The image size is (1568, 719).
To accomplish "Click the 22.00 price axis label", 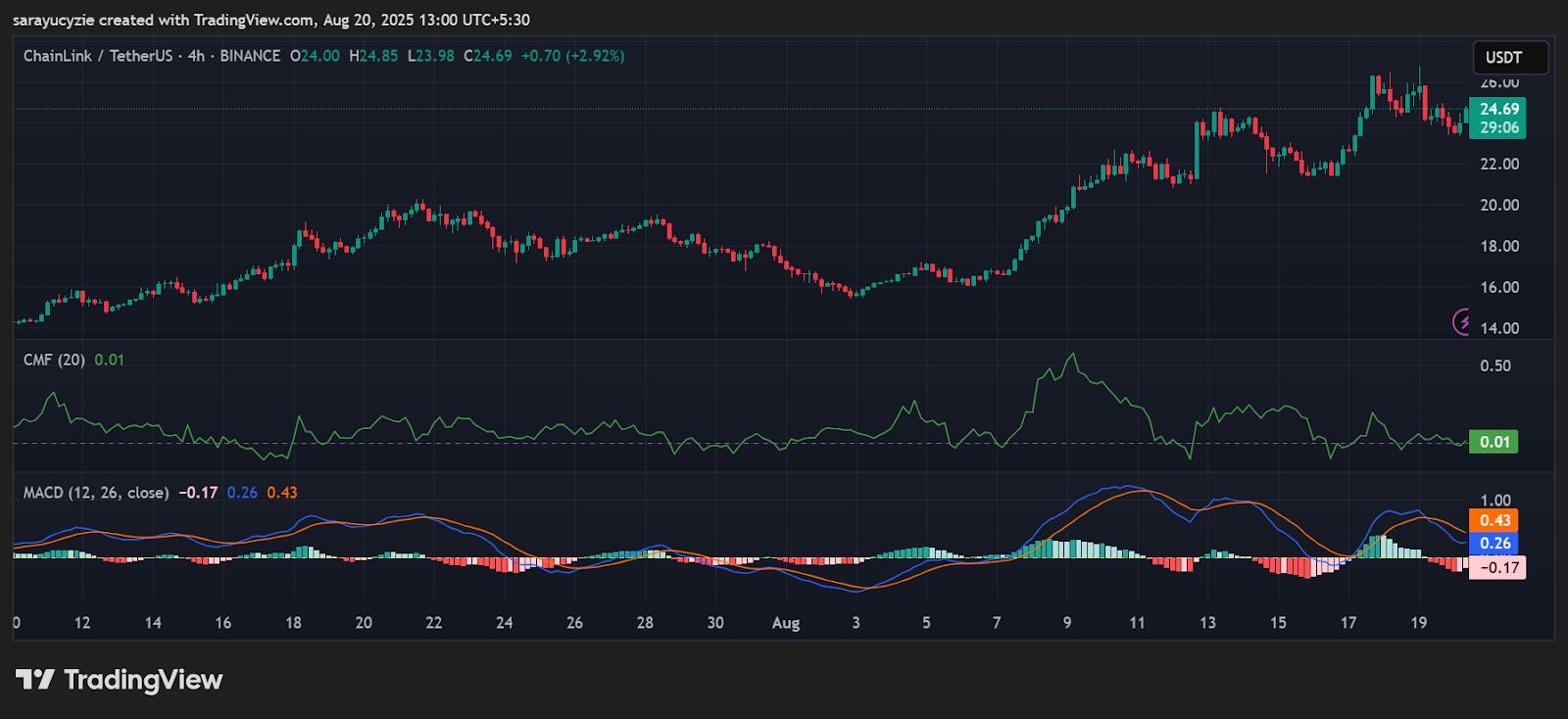I will (1499, 164).
